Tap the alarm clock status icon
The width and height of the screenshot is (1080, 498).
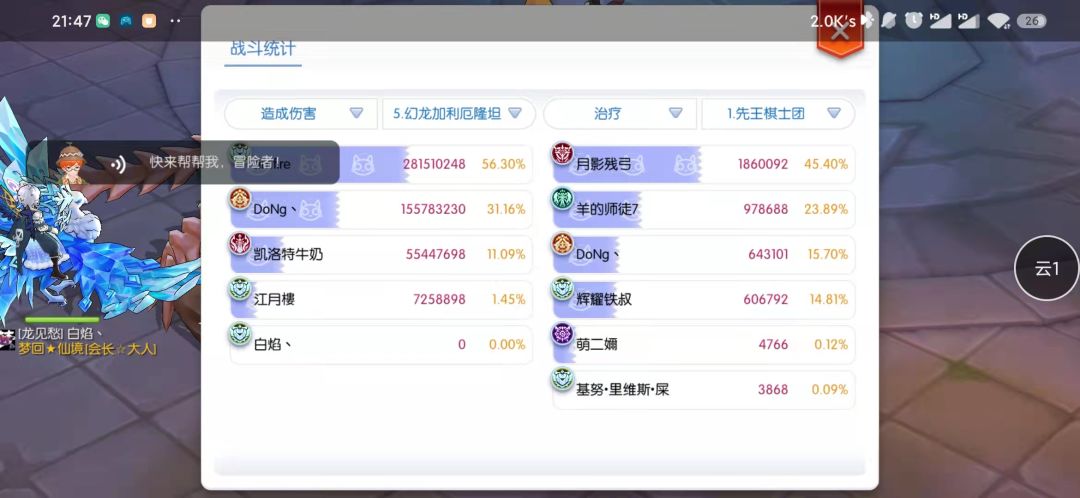pos(913,21)
